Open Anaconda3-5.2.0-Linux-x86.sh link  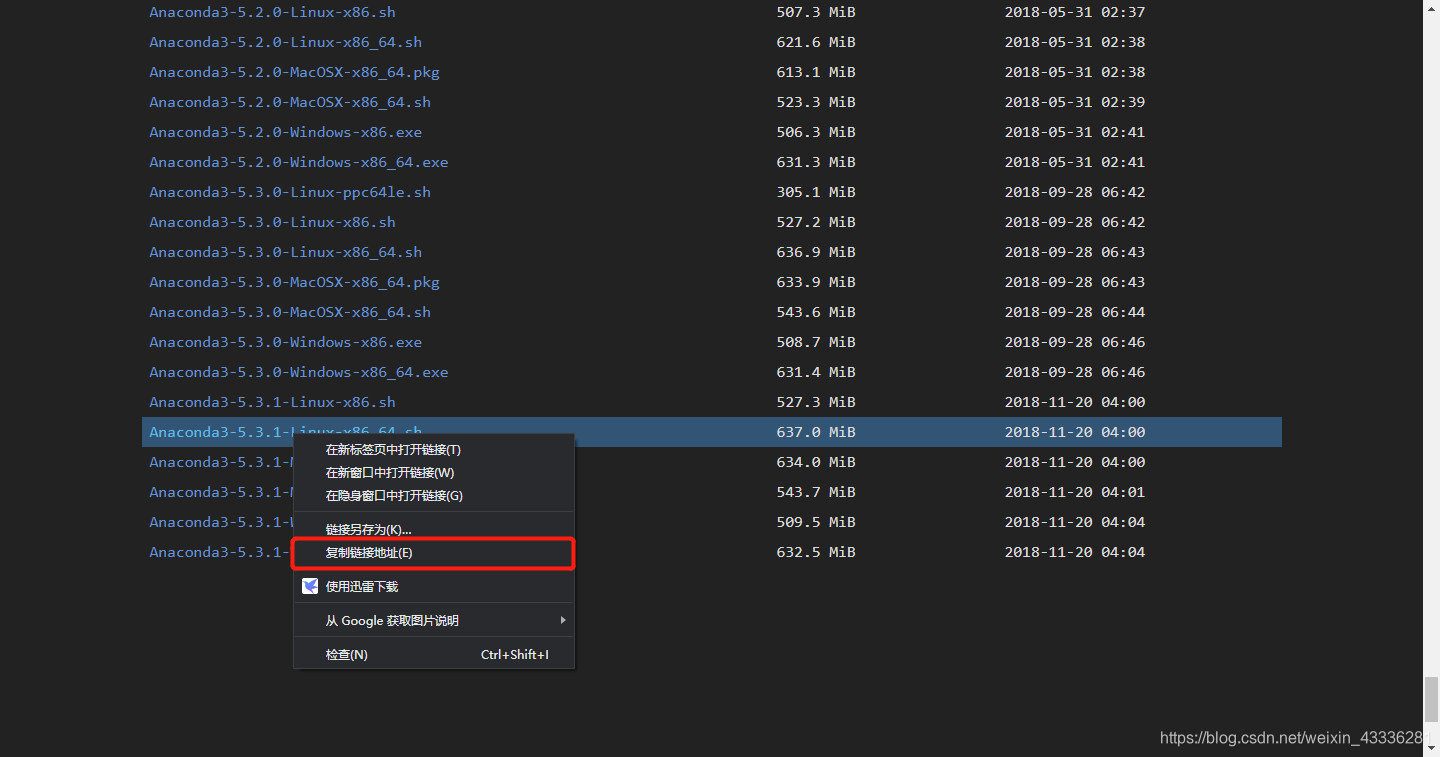point(272,12)
